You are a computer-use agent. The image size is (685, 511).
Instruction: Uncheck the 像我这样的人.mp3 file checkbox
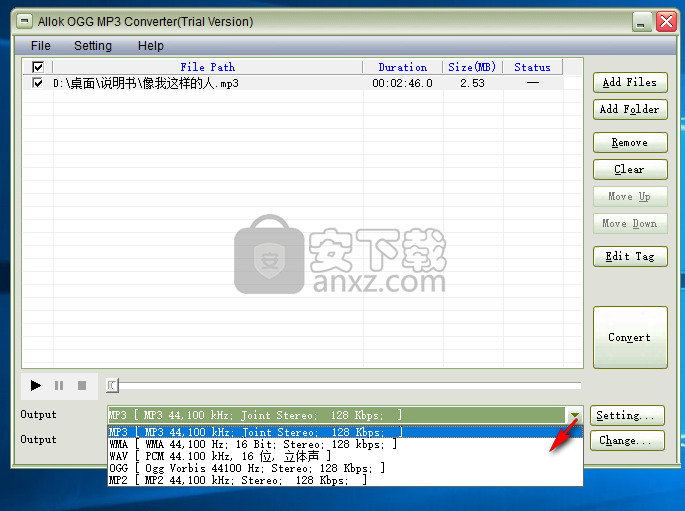38,83
